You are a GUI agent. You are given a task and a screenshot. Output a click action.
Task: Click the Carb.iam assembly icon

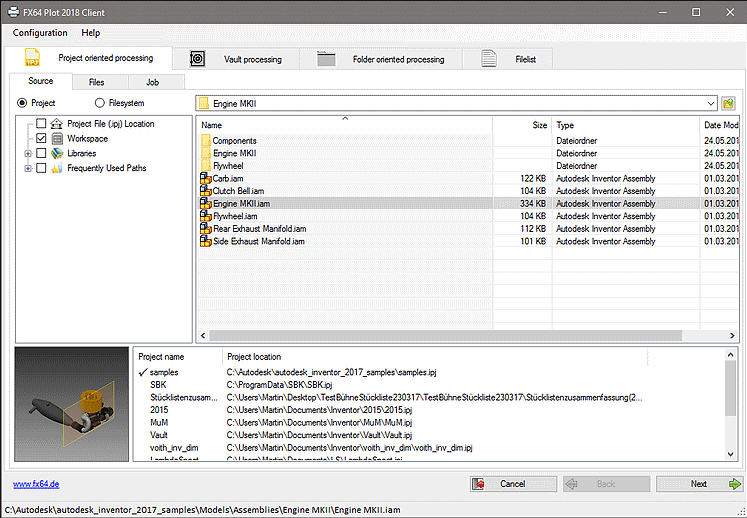click(206, 178)
